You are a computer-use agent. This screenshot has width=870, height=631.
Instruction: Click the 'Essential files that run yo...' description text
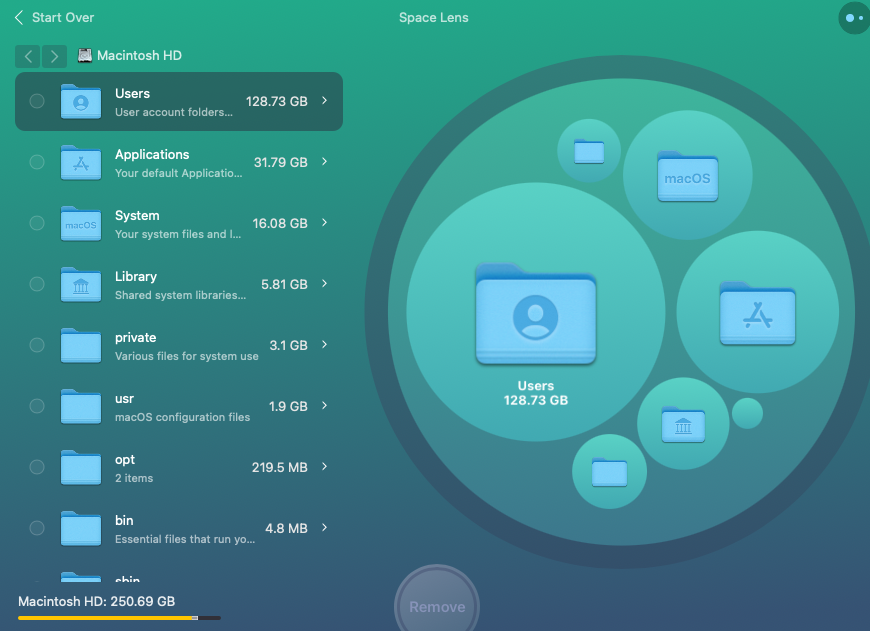(185, 539)
